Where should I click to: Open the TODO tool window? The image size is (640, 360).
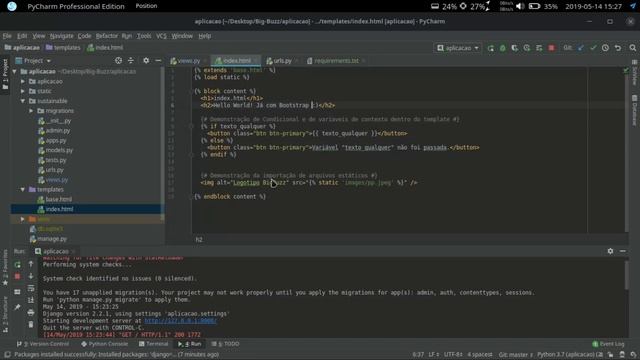[x=225, y=344]
